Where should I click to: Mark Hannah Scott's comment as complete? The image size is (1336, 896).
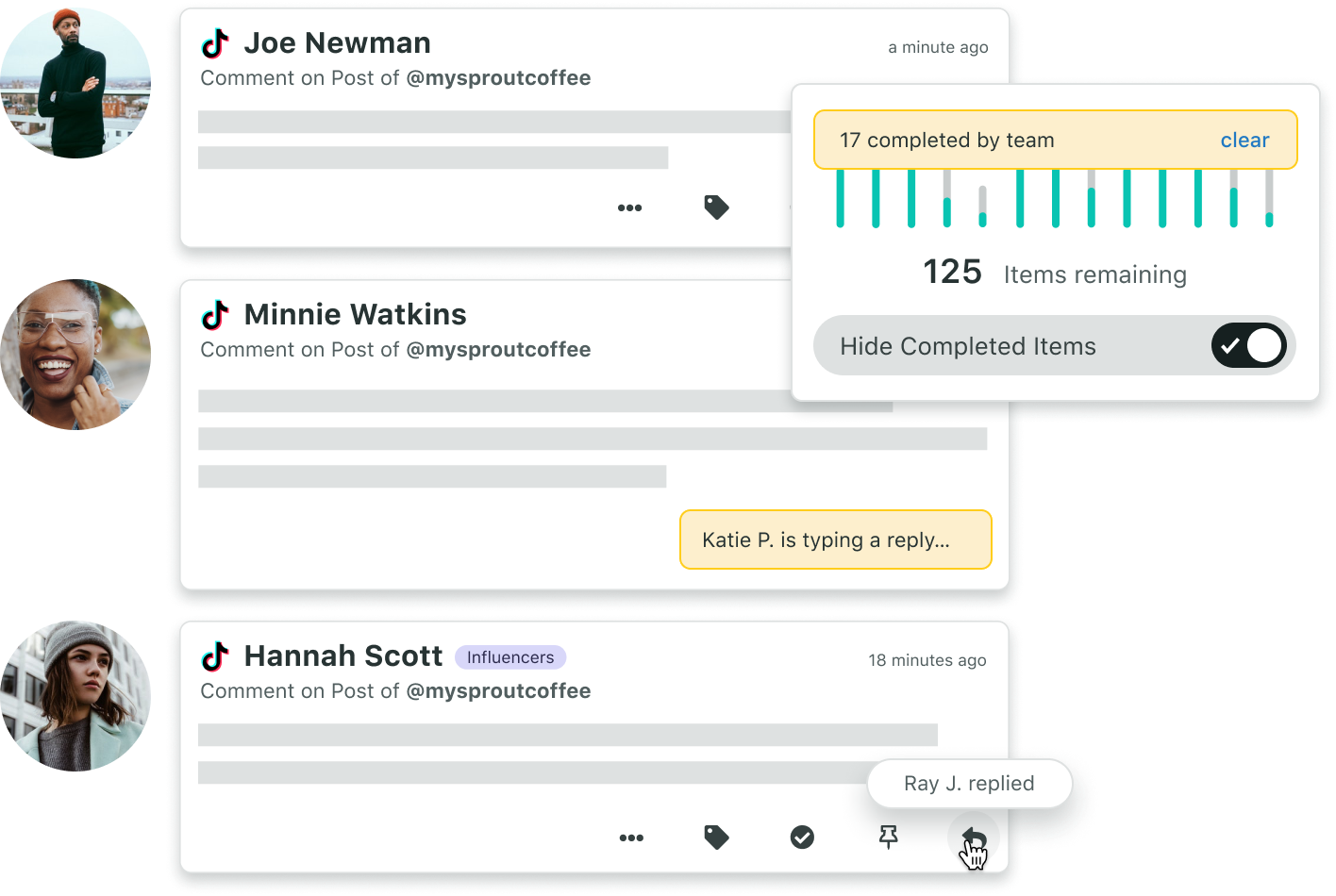point(802,838)
